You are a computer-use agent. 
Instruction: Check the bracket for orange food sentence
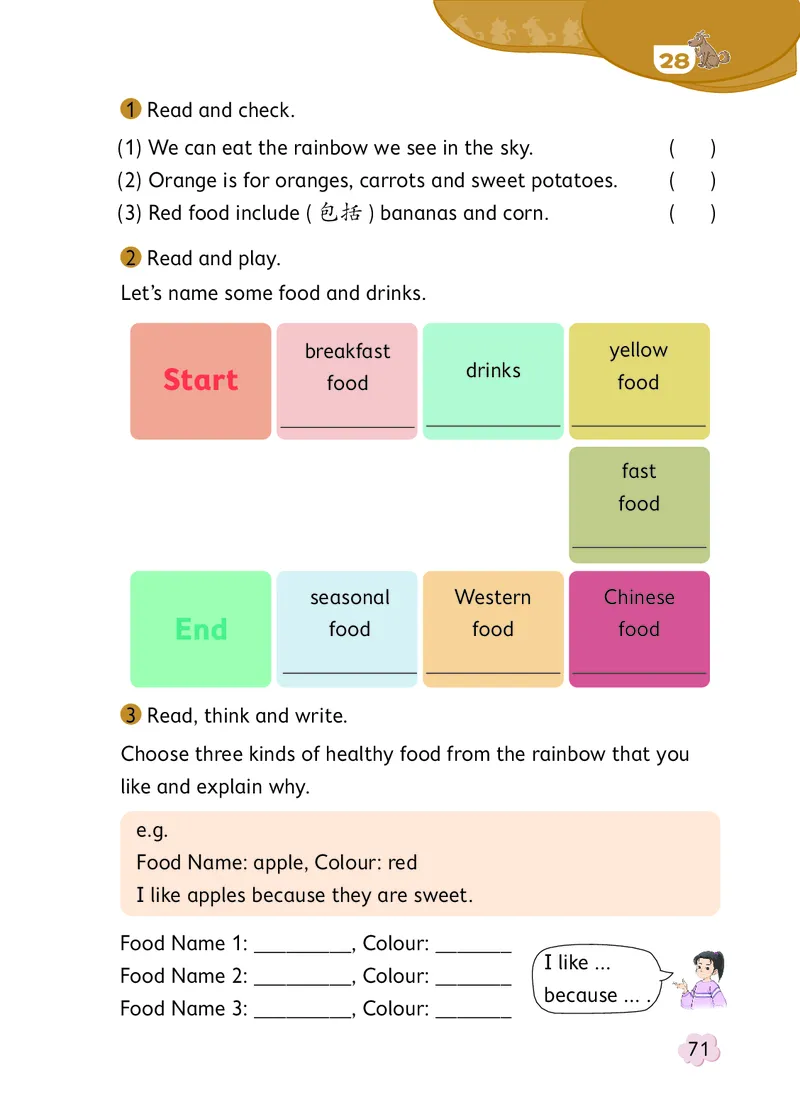(692, 181)
